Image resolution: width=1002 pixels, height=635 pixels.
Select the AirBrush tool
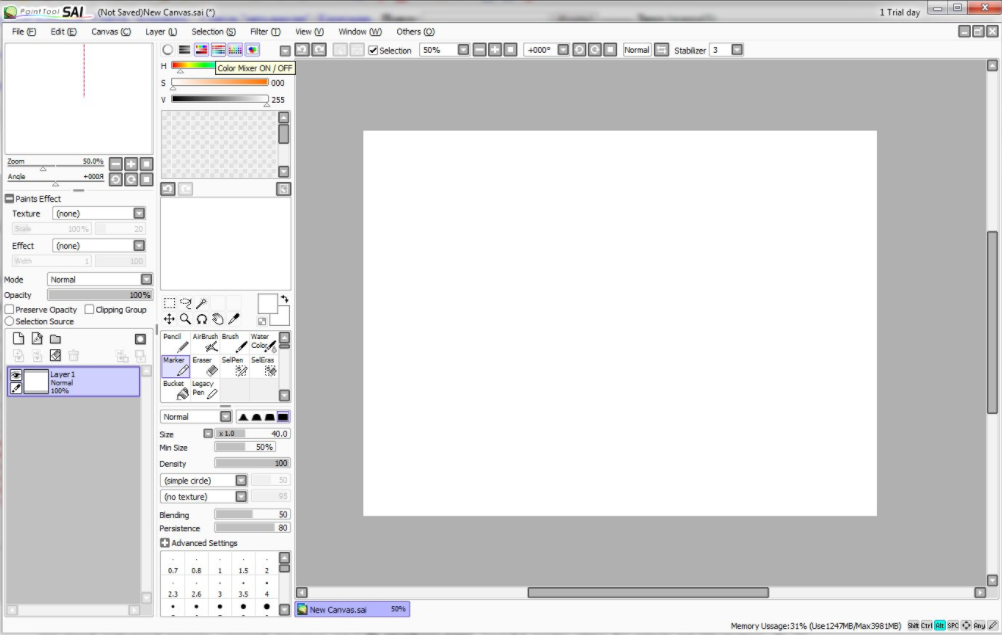coord(205,343)
